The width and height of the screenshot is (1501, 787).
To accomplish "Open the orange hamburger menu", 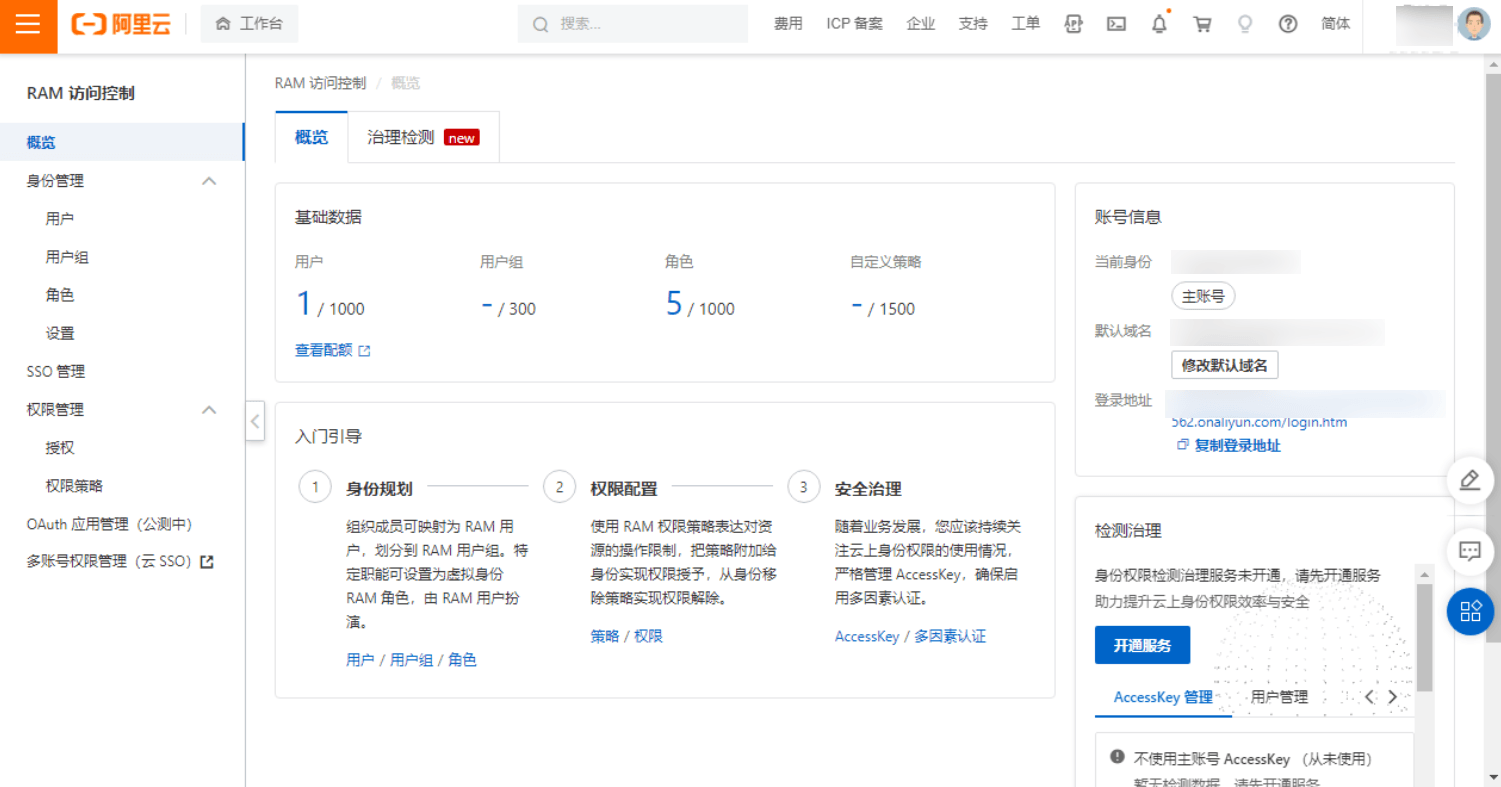I will click(x=28, y=25).
